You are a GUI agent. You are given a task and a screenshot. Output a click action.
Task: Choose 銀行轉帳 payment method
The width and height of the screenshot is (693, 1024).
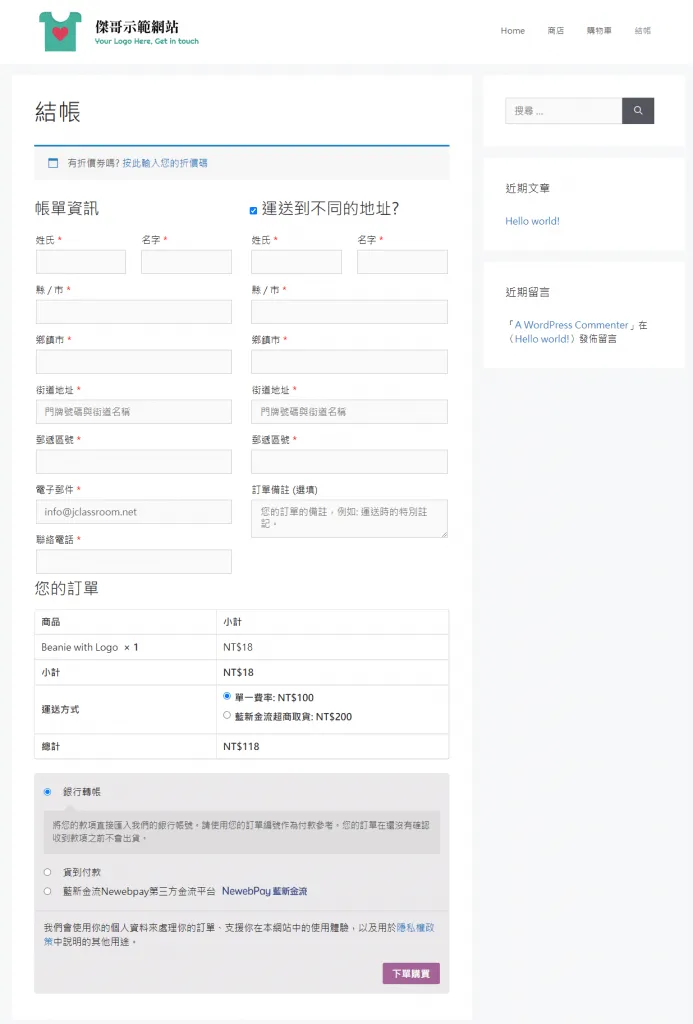coord(47,792)
